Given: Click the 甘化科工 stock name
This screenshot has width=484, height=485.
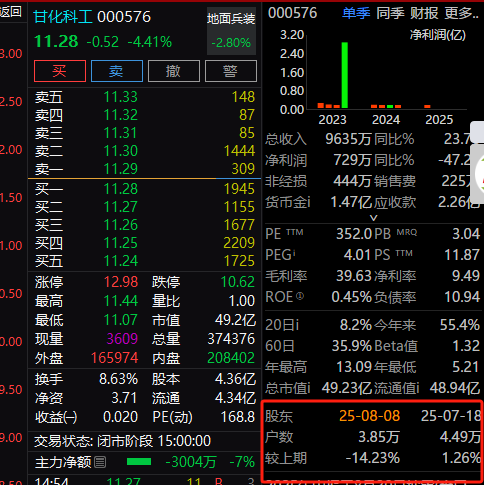Looking at the screenshot, I should pyautogui.click(x=63, y=17).
